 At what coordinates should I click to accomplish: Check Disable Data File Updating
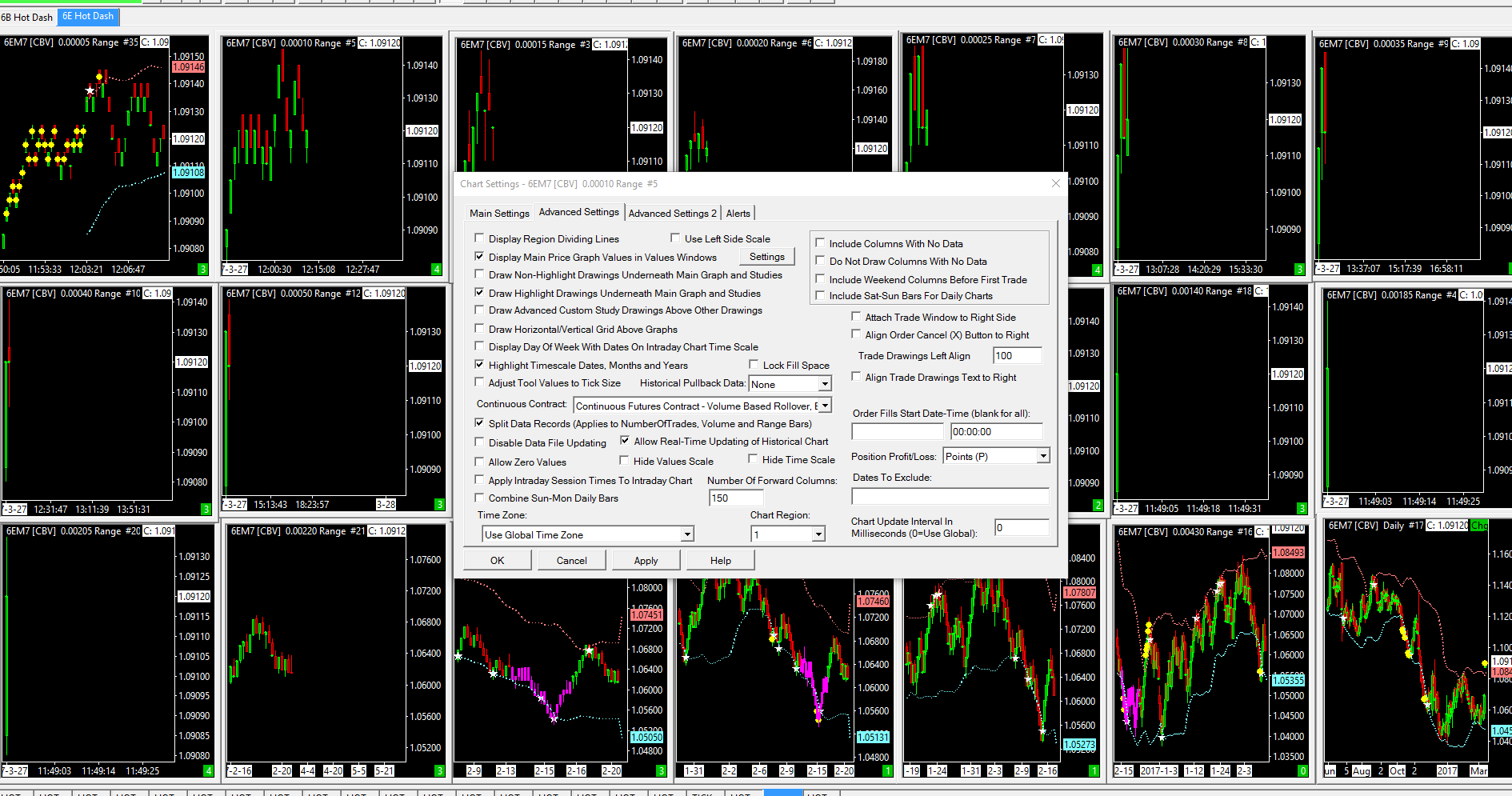[x=479, y=442]
